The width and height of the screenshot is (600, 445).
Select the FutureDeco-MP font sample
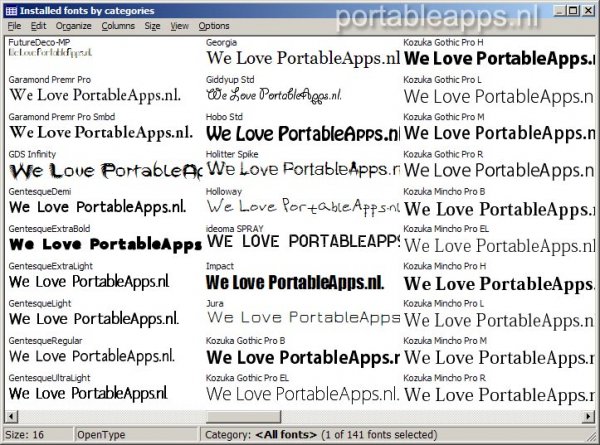click(60, 52)
